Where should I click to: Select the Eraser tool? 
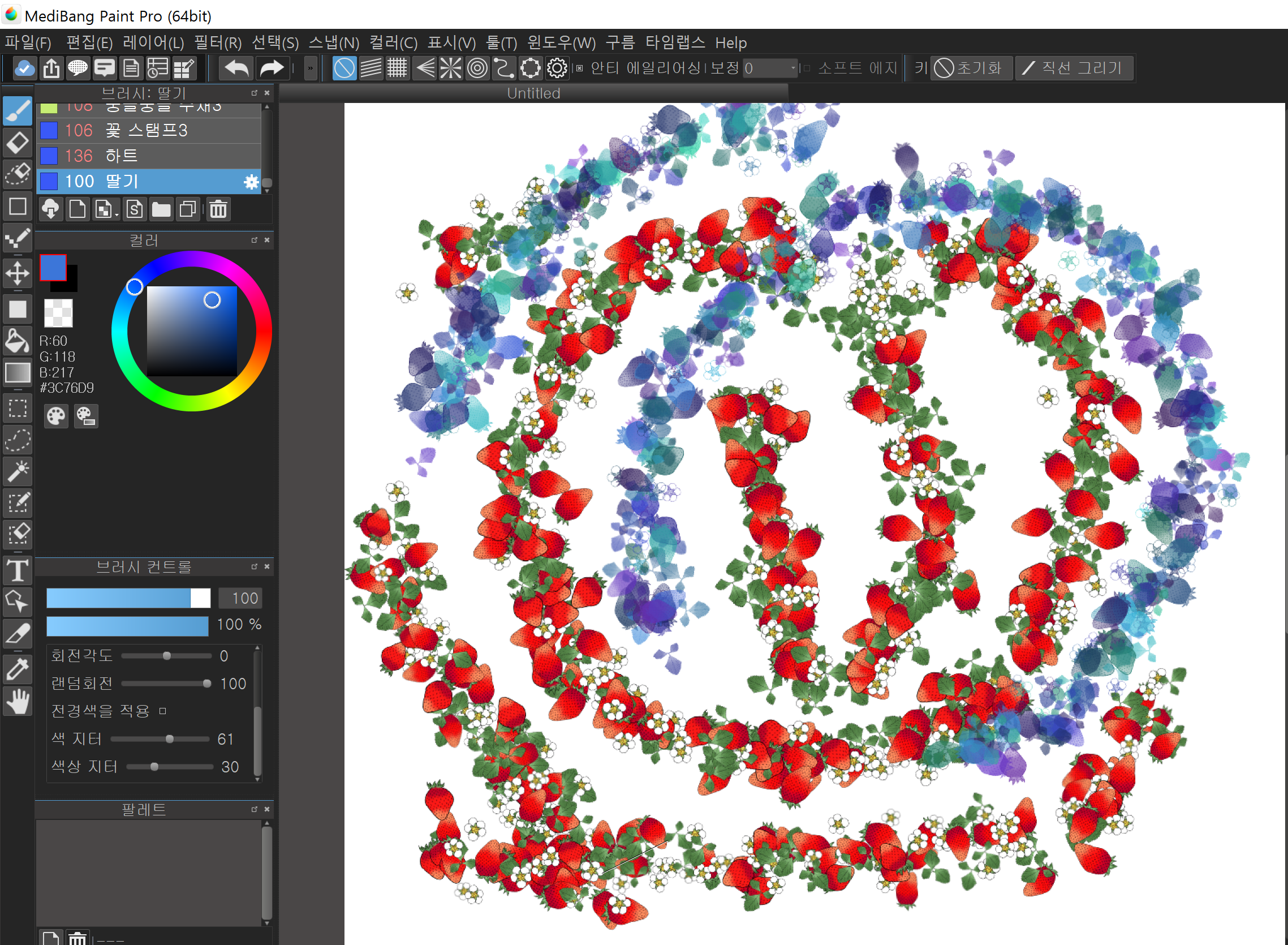18,143
